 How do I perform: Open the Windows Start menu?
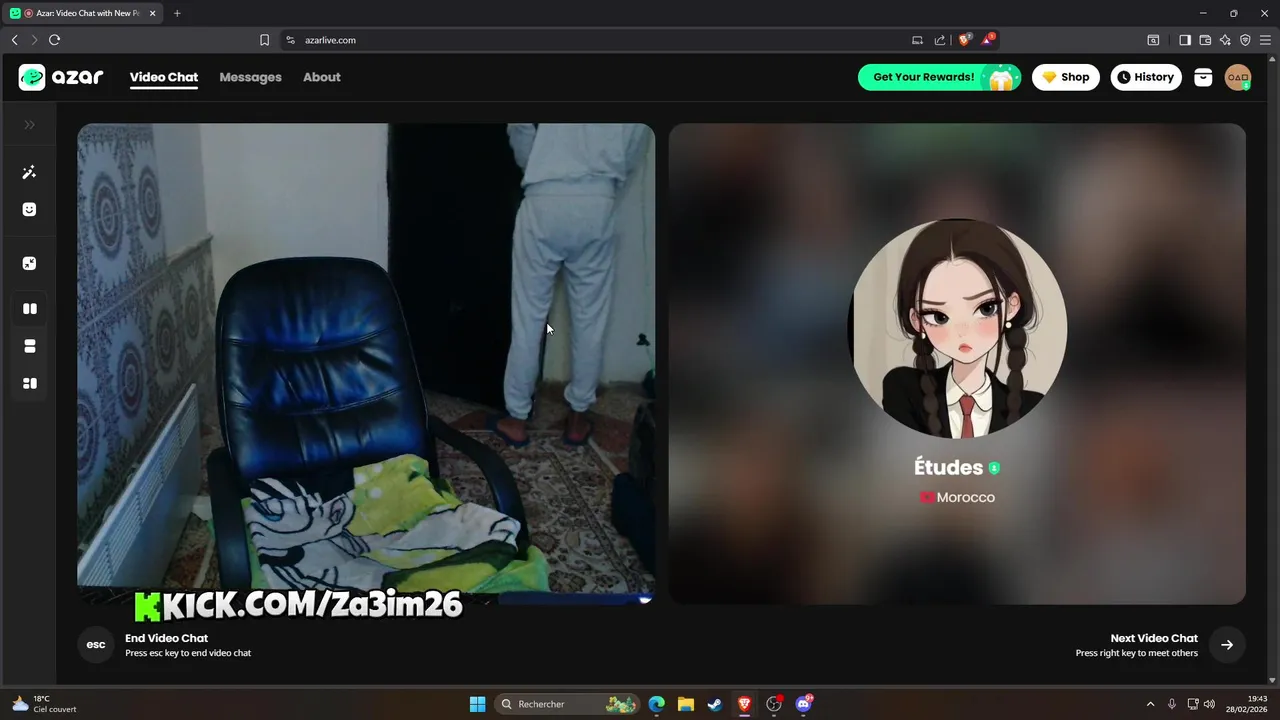point(477,704)
